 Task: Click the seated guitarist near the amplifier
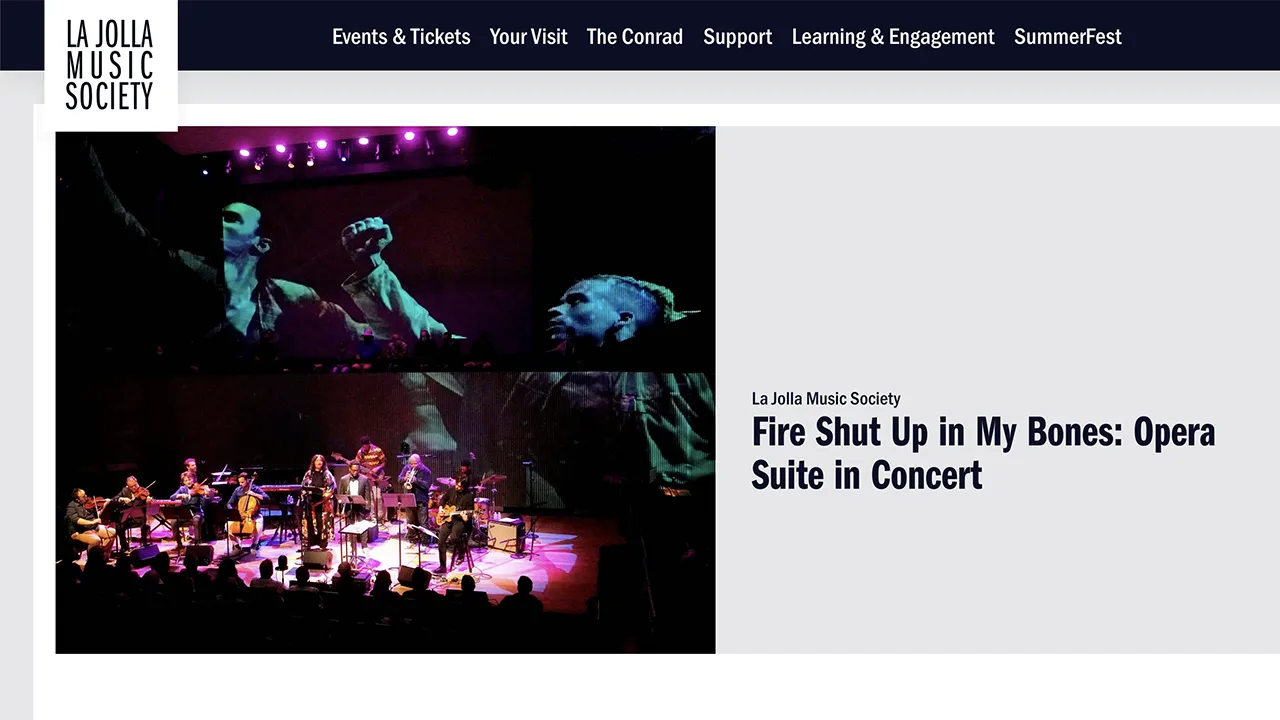[x=455, y=522]
